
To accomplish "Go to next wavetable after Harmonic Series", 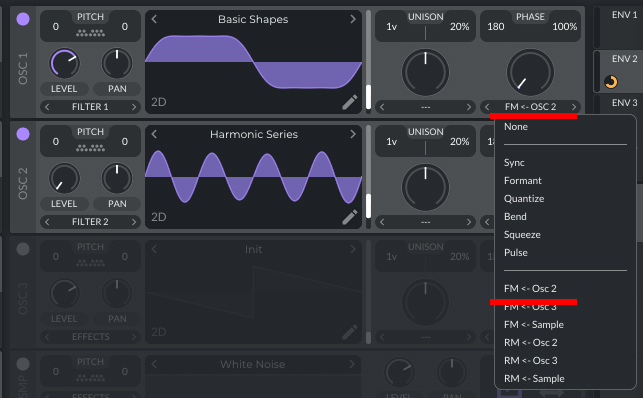I will tap(353, 134).
